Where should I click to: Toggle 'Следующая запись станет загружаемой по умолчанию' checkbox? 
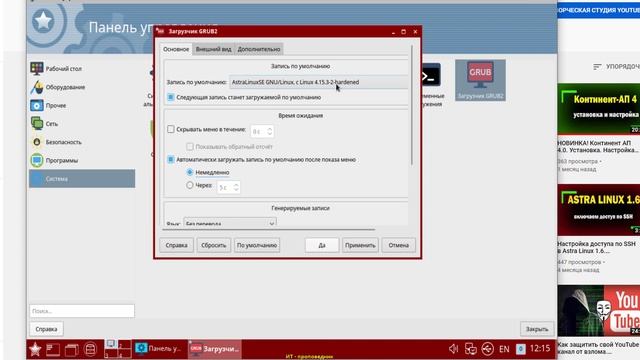(171, 97)
